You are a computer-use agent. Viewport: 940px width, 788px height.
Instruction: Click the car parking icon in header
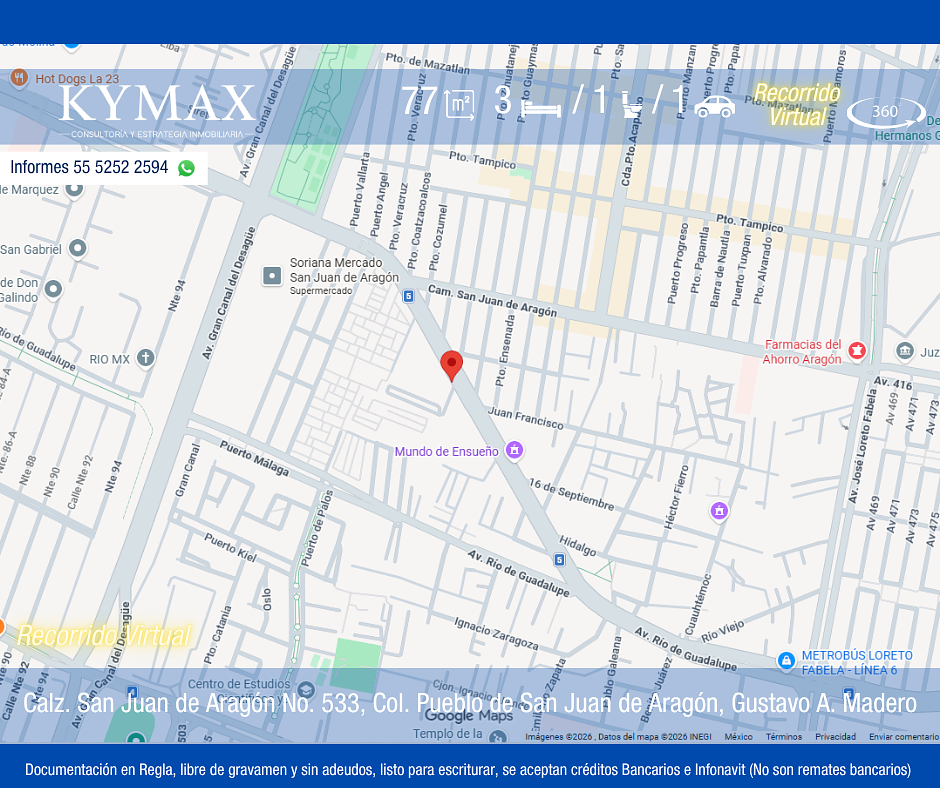click(714, 106)
